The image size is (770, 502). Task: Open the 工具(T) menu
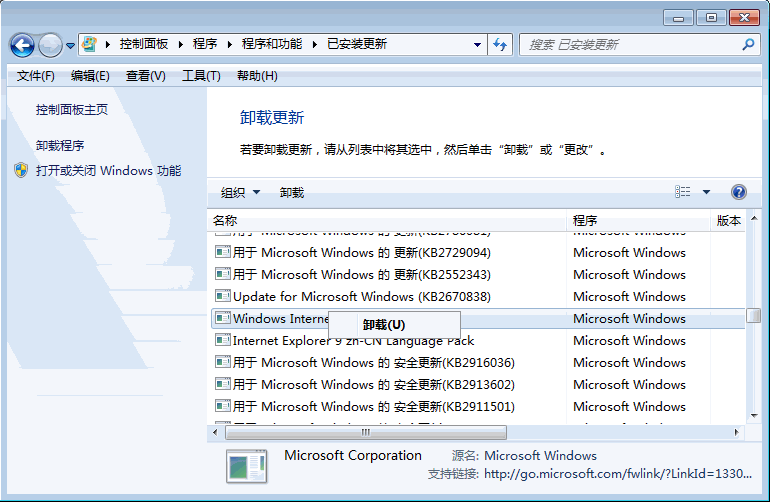point(201,76)
